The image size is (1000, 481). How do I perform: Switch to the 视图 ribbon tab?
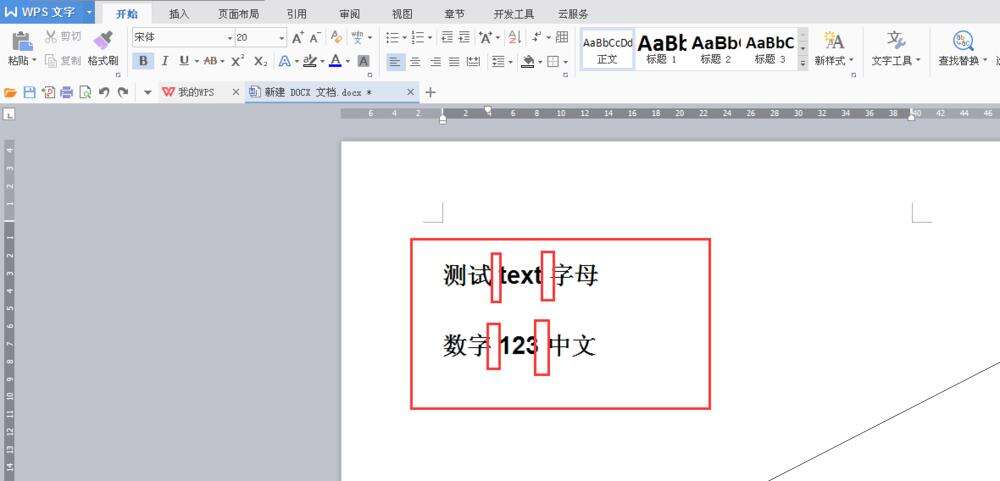(402, 13)
